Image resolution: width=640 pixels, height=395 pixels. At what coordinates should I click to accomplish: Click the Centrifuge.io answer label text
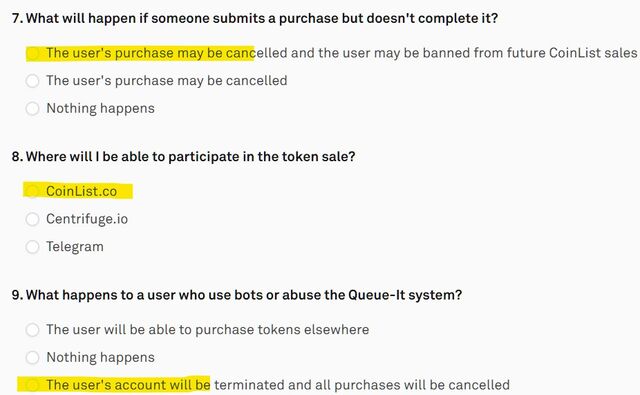pyautogui.click(x=87, y=219)
